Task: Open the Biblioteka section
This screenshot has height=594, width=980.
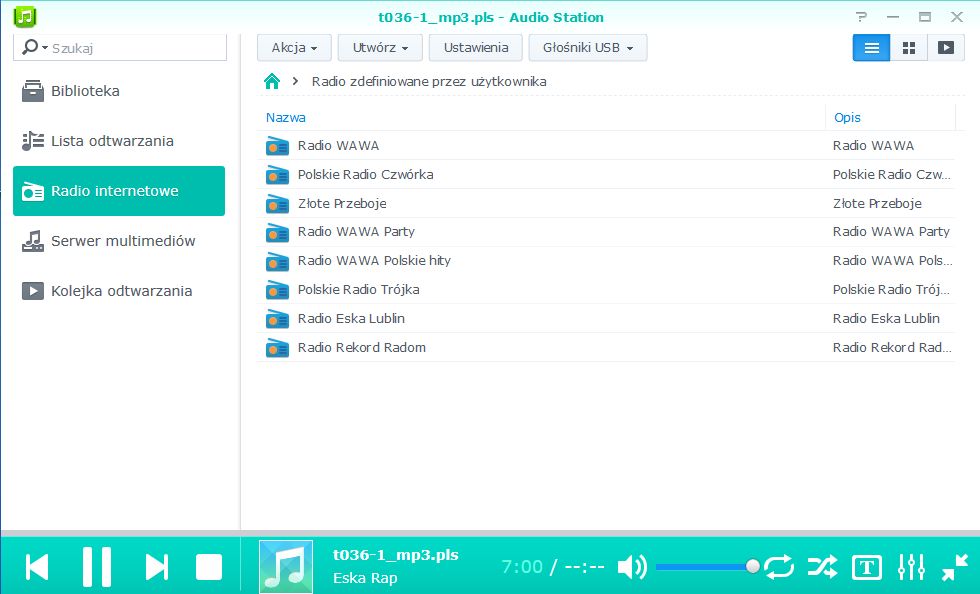Action: pos(119,91)
